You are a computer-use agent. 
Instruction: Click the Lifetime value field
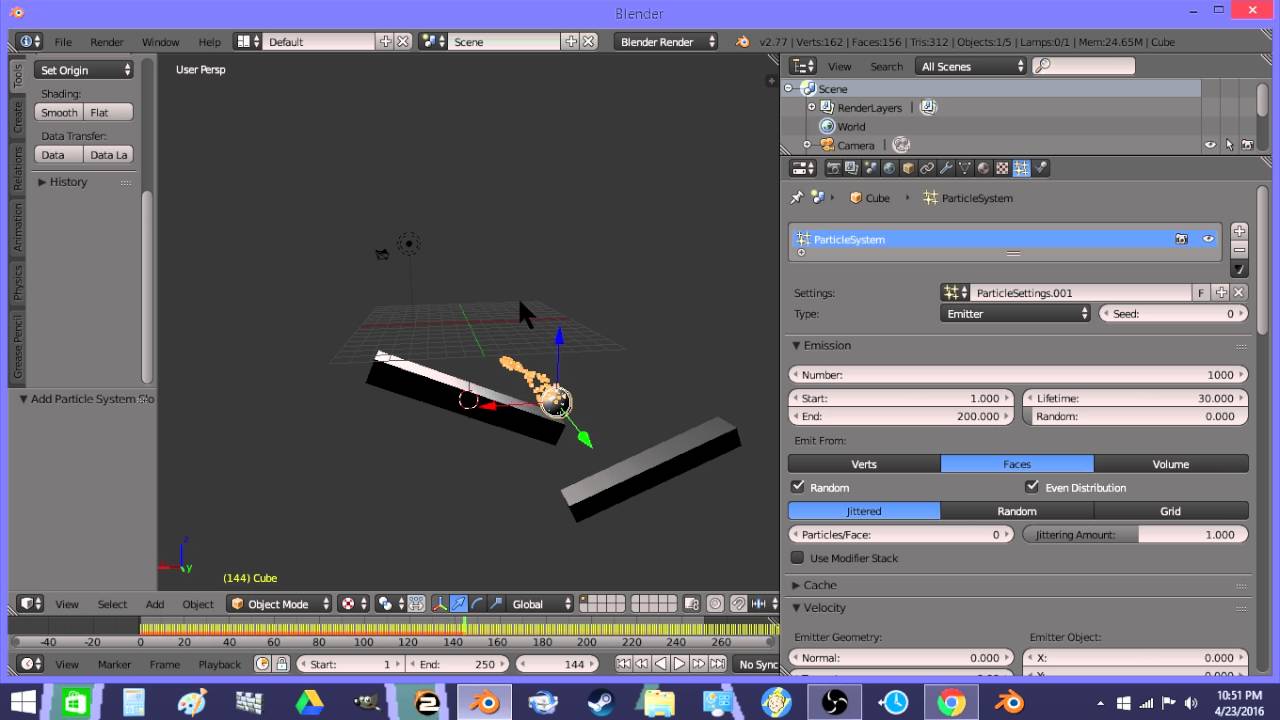click(x=1135, y=398)
